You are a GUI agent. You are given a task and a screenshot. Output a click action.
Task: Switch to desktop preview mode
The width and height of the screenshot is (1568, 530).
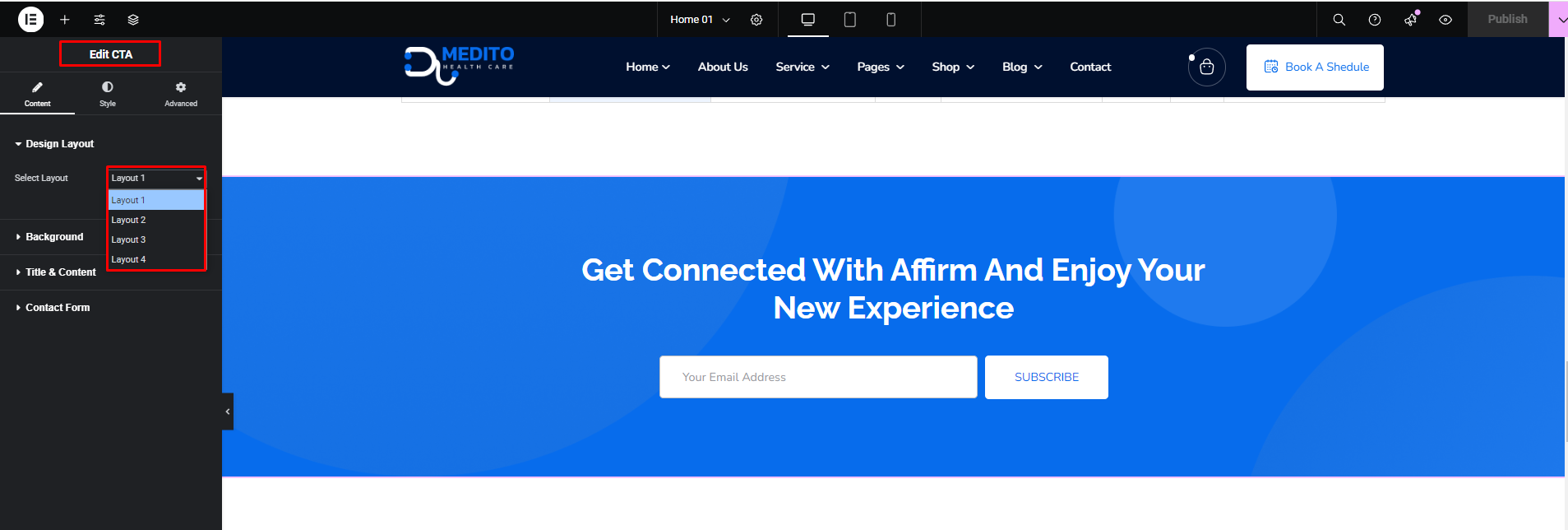[807, 20]
